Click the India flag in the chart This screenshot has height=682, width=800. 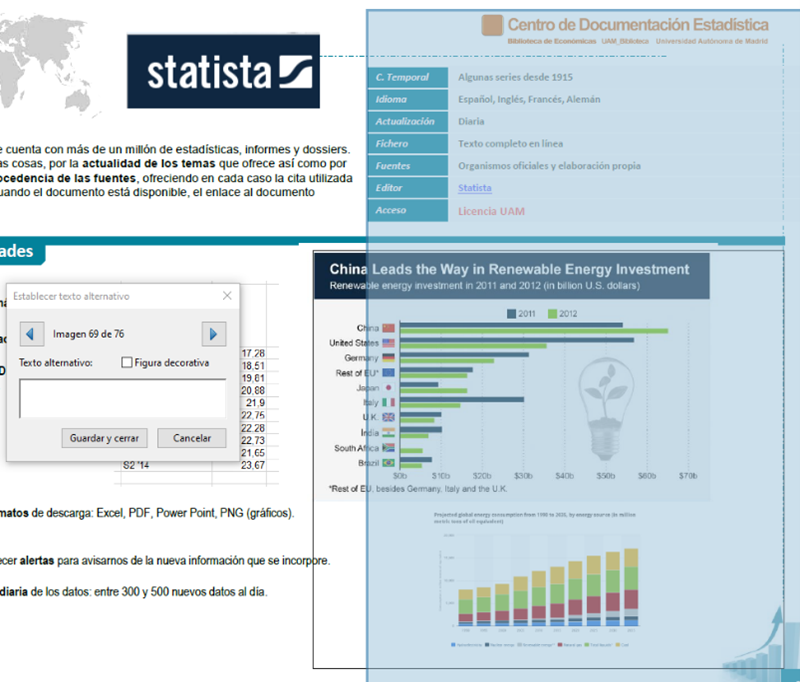coord(389,433)
